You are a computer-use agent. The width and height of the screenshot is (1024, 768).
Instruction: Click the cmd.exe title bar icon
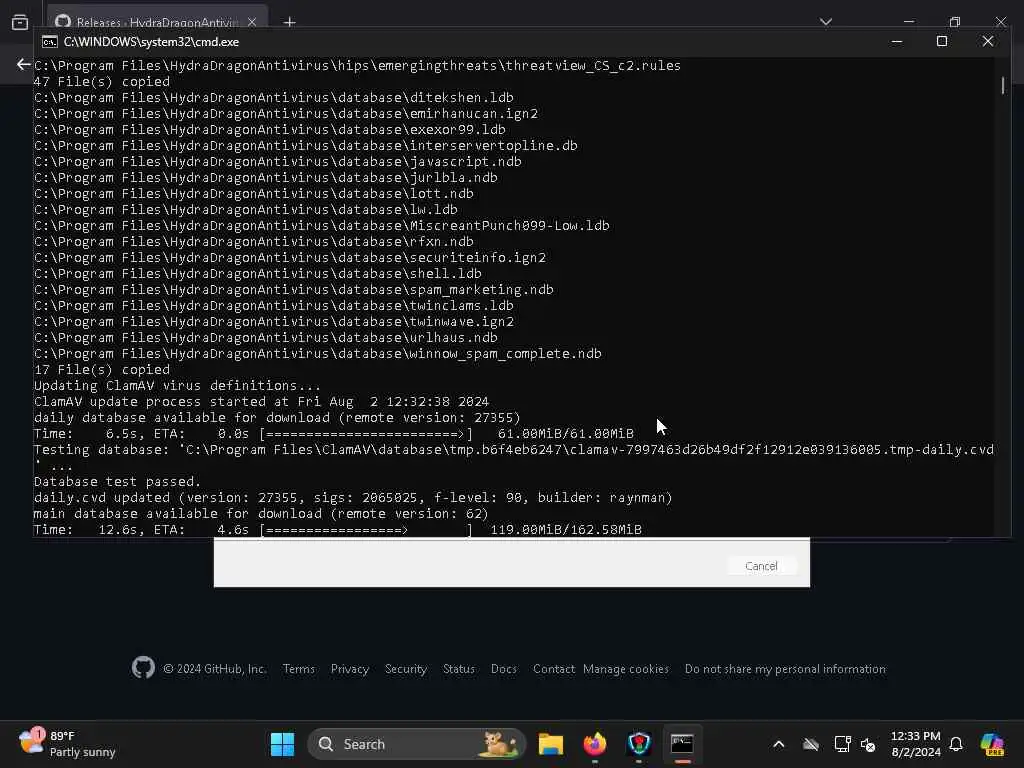click(50, 42)
